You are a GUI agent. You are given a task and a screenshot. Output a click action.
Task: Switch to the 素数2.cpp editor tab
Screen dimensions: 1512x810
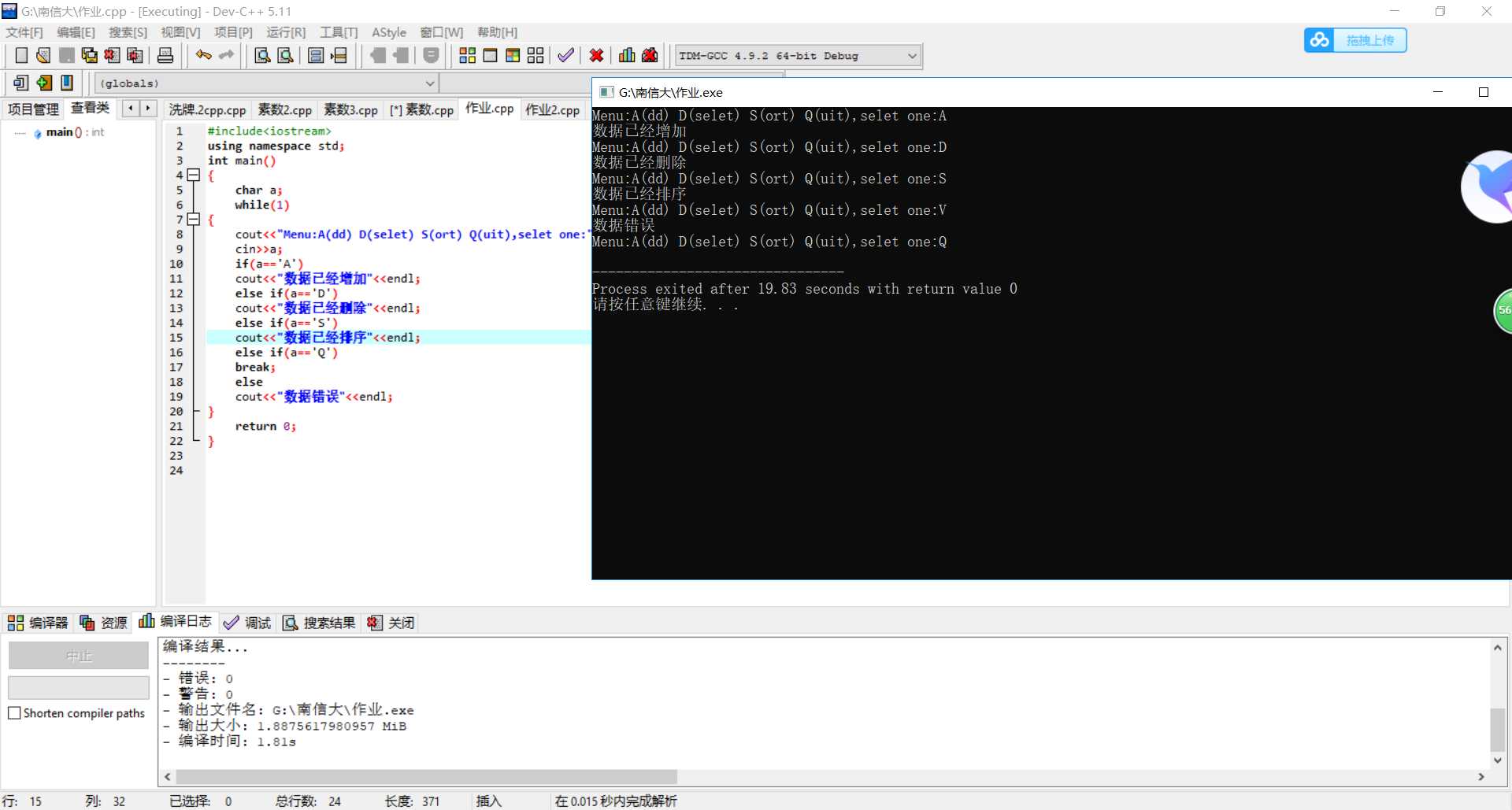(x=285, y=110)
